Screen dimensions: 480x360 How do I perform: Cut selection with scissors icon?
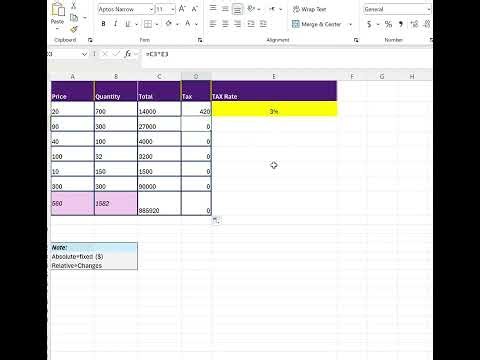coord(74,6)
